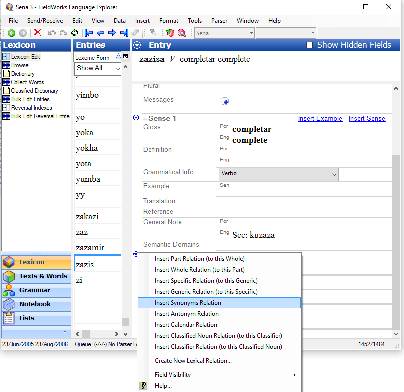
Task: Select Reversal Indexes view
Action: coord(32,108)
